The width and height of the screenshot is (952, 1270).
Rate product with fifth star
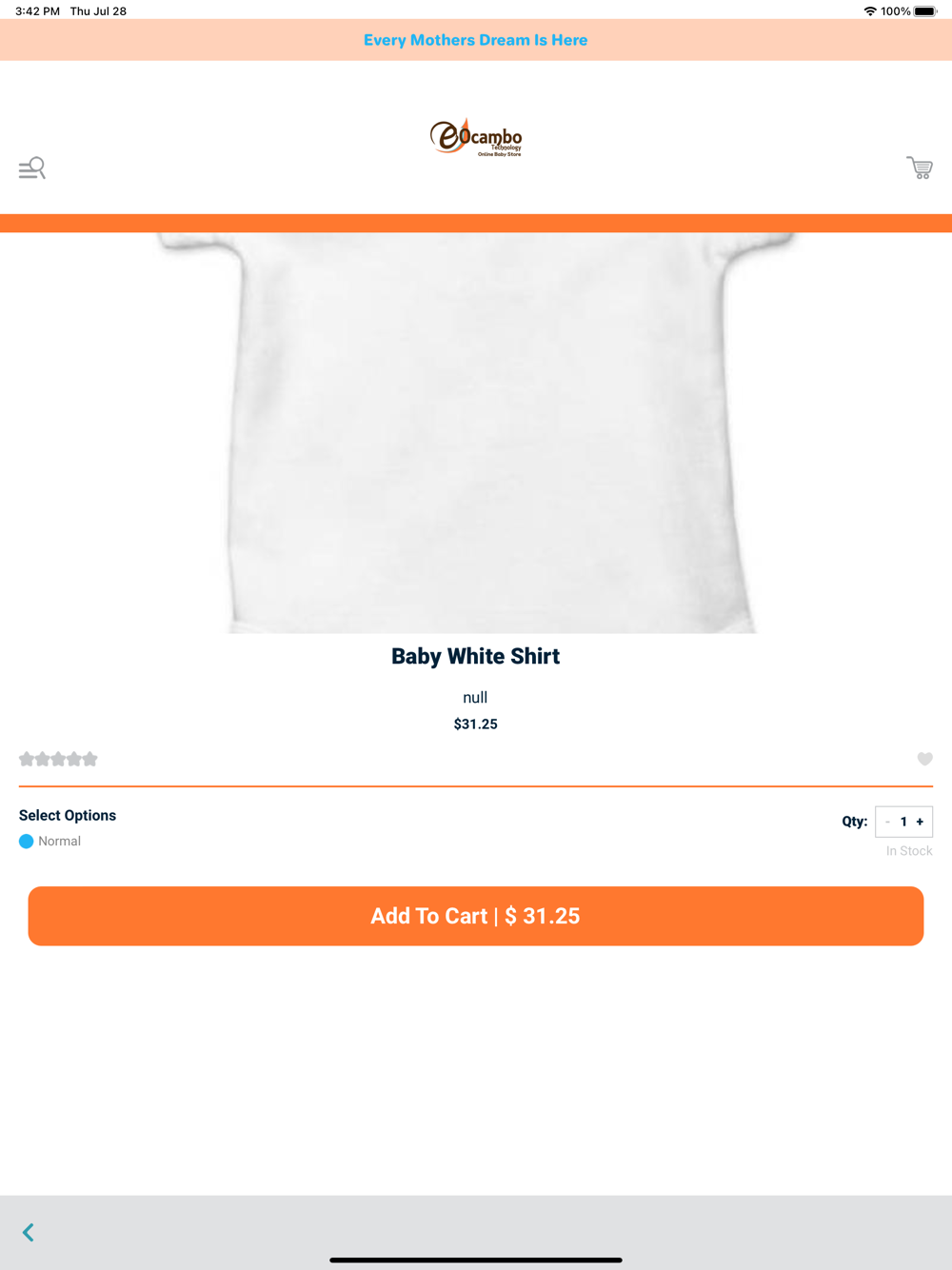90,759
